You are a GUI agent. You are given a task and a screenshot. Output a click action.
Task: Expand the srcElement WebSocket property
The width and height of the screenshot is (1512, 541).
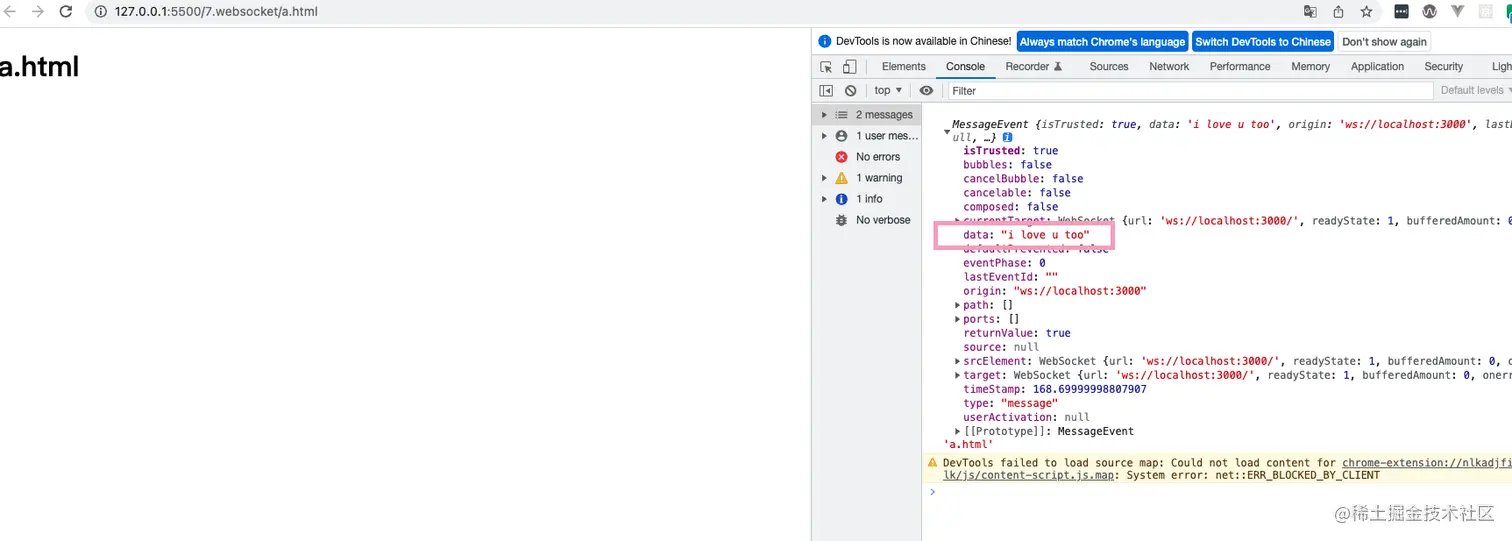click(x=958, y=361)
